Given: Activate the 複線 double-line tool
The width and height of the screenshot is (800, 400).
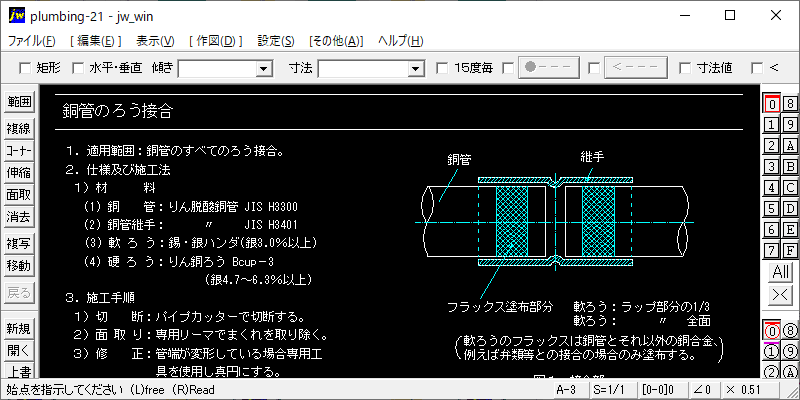Looking at the screenshot, I should point(19,129).
